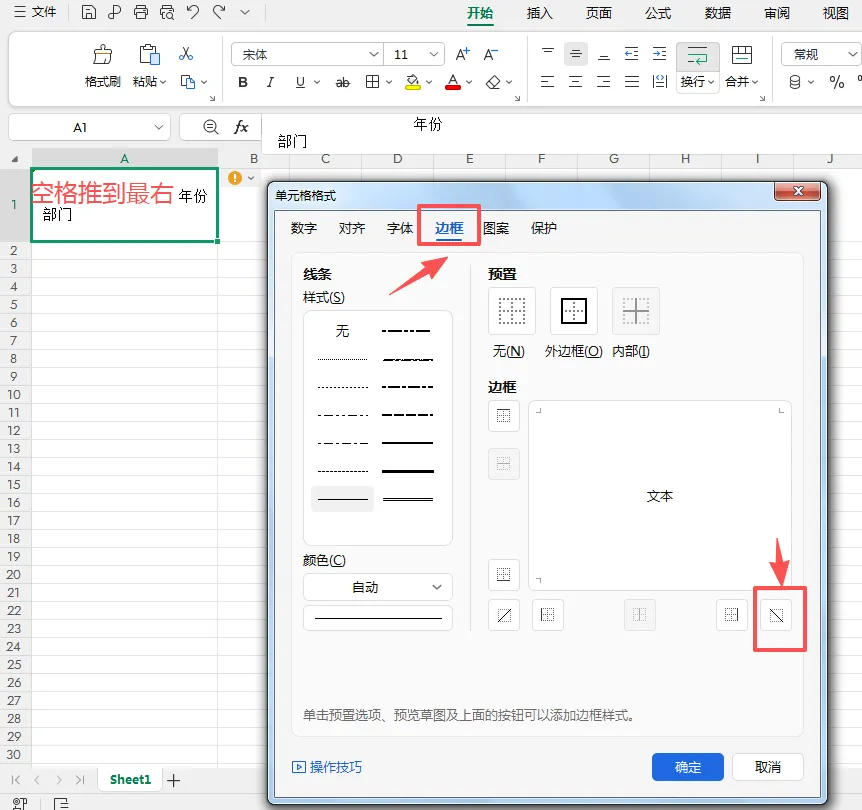862x810 pixels.
Task: Click the cell borders grid icon
Action: pyautogui.click(x=372, y=82)
